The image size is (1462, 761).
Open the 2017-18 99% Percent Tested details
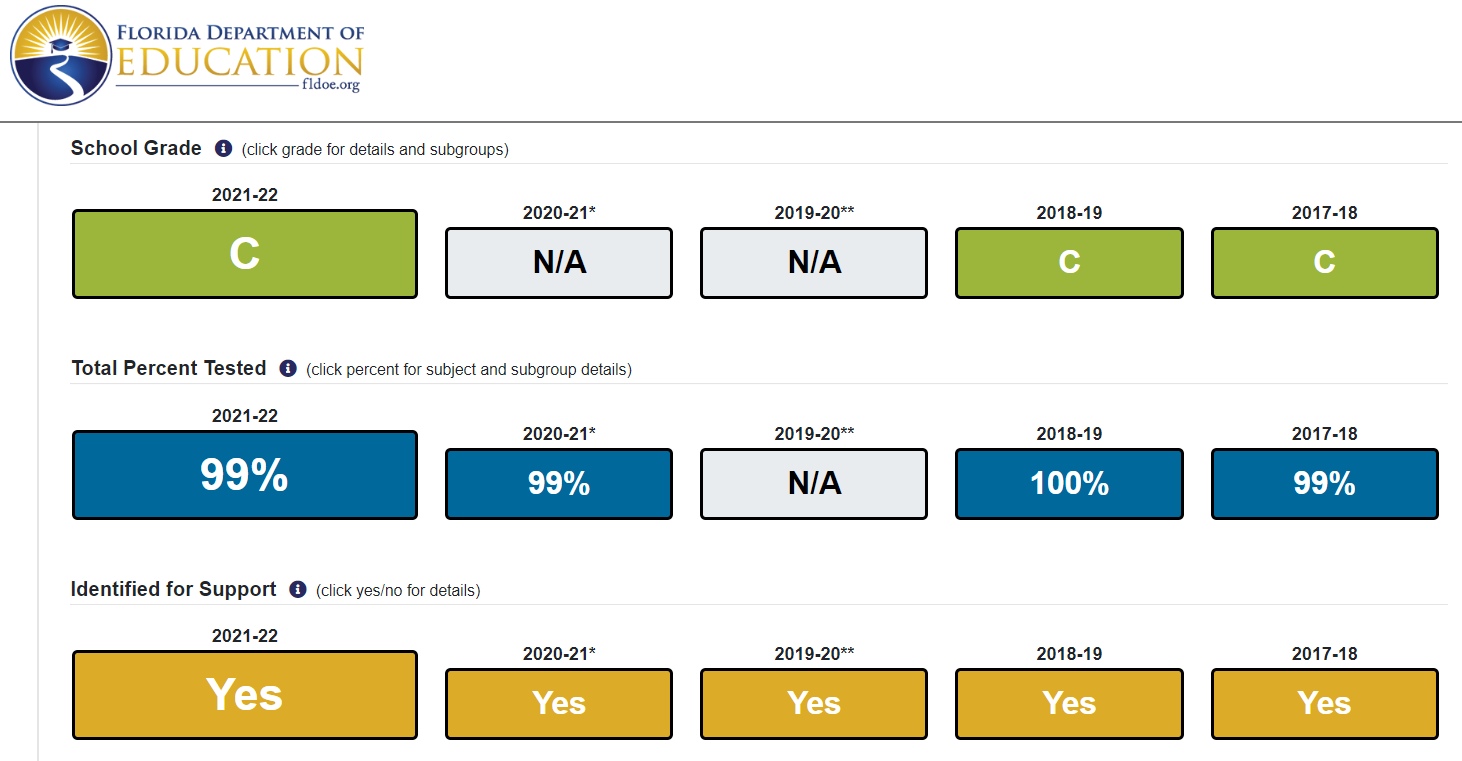[x=1325, y=484]
